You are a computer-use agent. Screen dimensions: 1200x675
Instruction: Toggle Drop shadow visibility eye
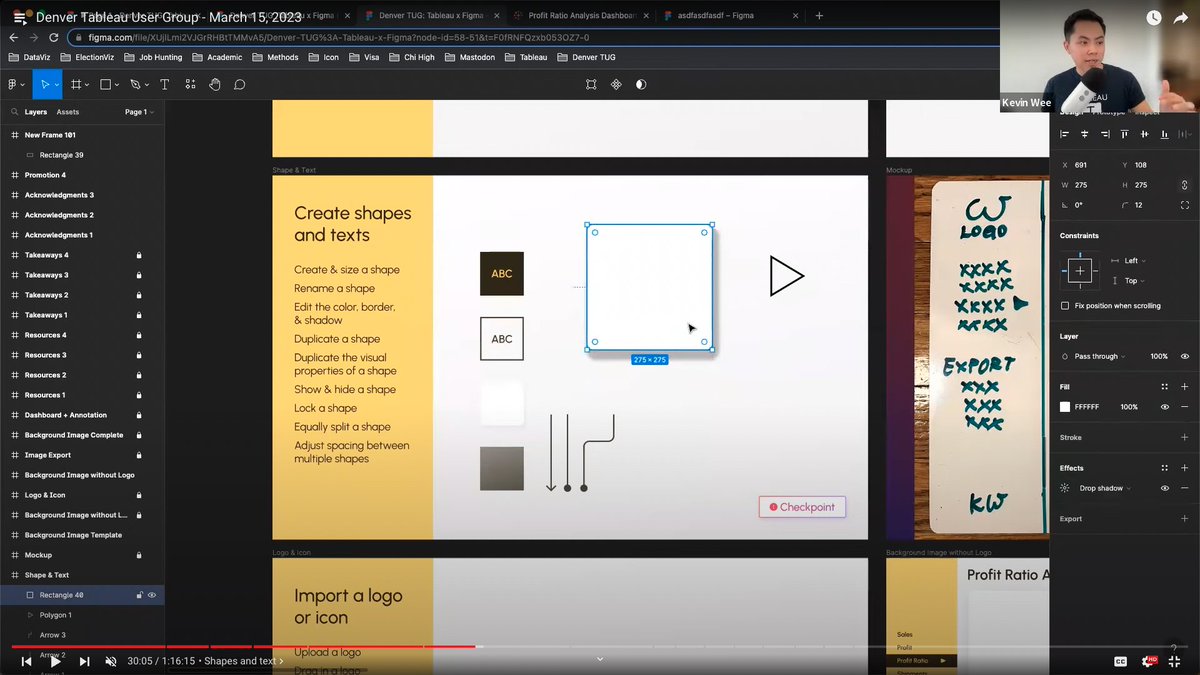tap(1165, 488)
